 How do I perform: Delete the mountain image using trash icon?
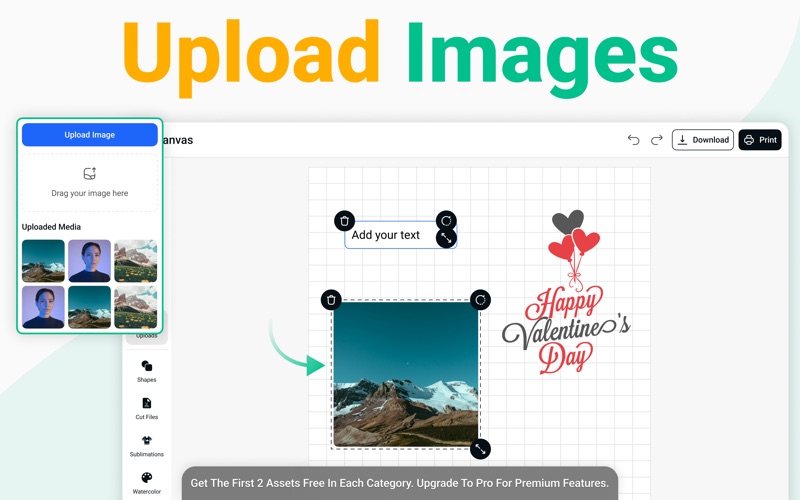331,300
